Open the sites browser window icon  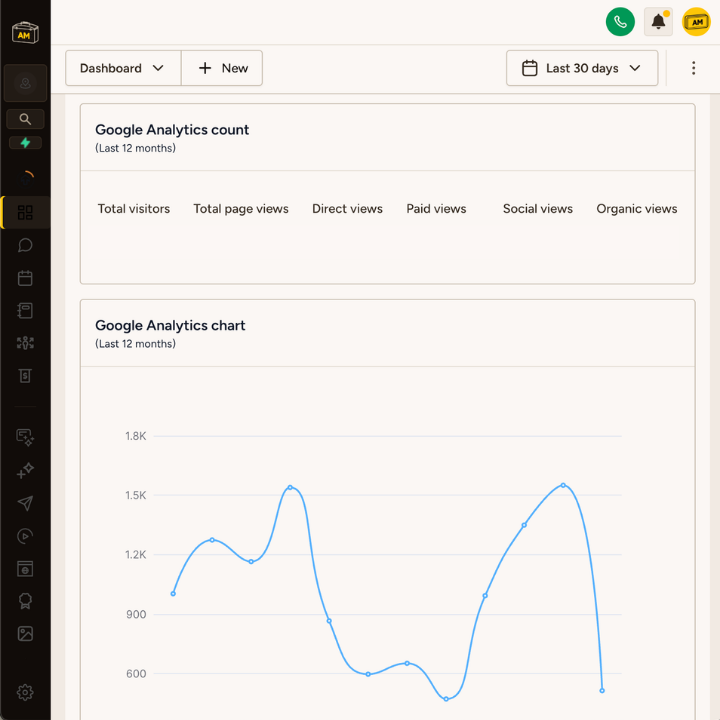tap(25, 568)
